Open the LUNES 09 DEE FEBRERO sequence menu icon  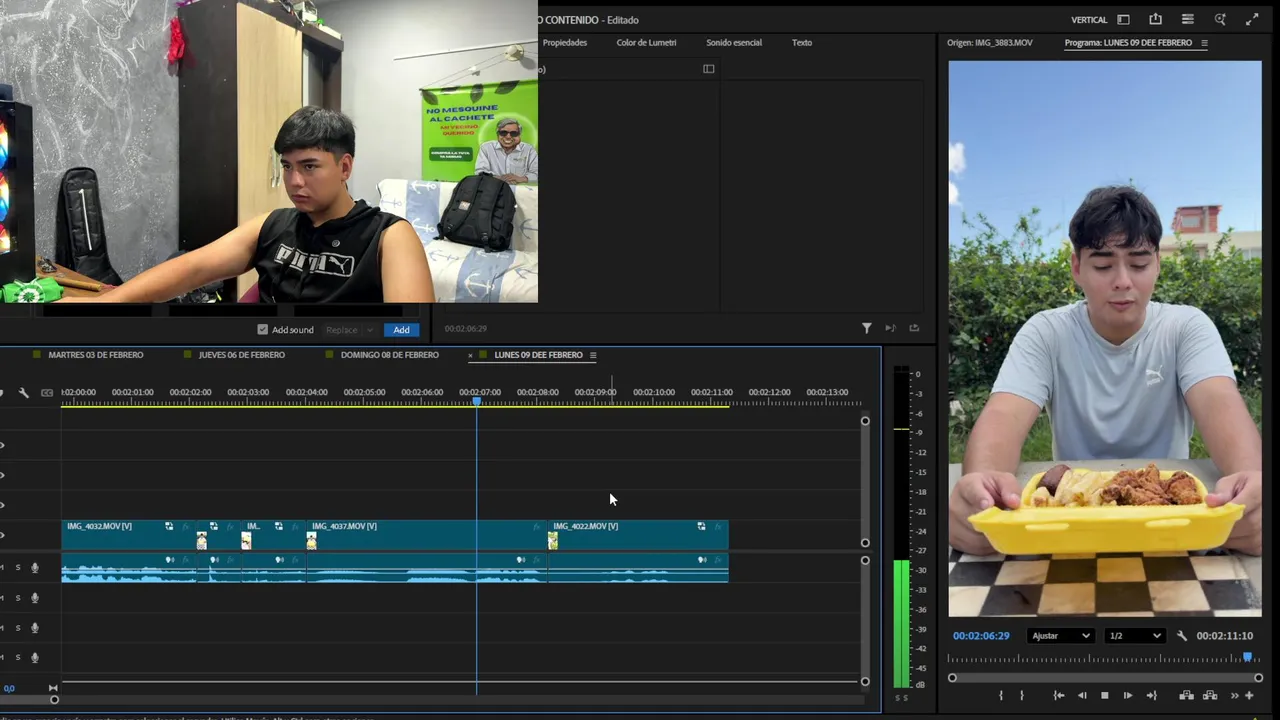tap(593, 355)
